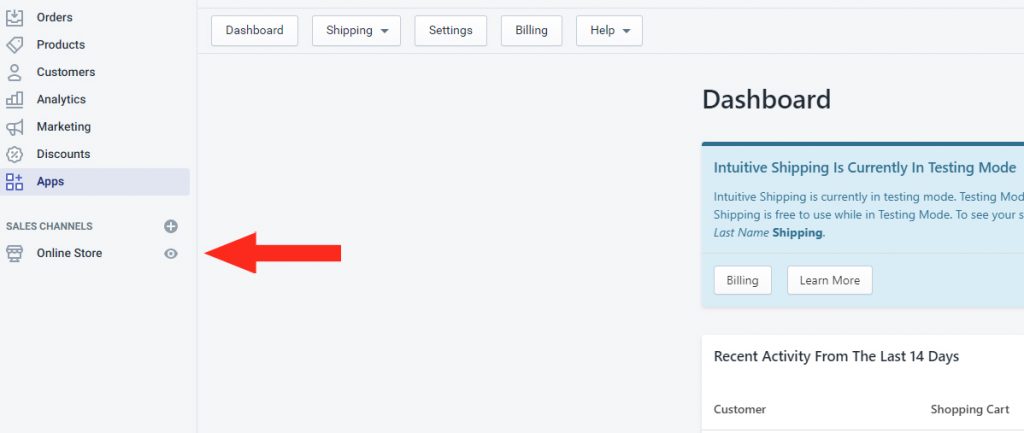
Task: Click 'Recent Activity From The Last 14 Days' heading
Action: pos(837,357)
